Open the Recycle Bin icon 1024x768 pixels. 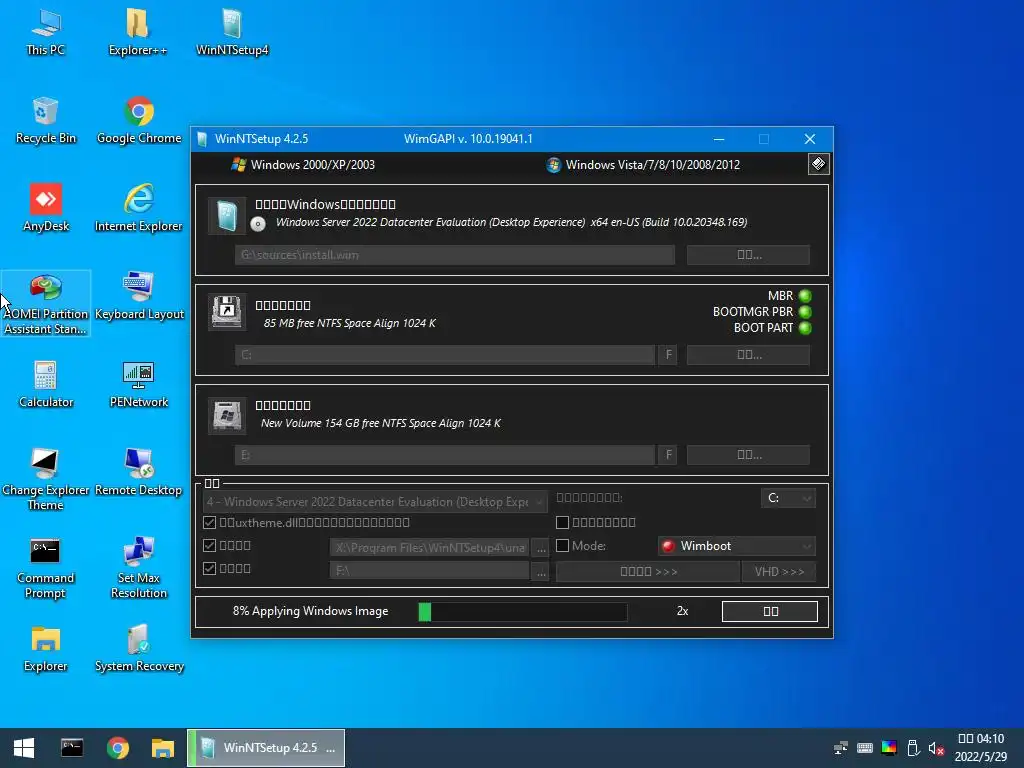coord(46,120)
